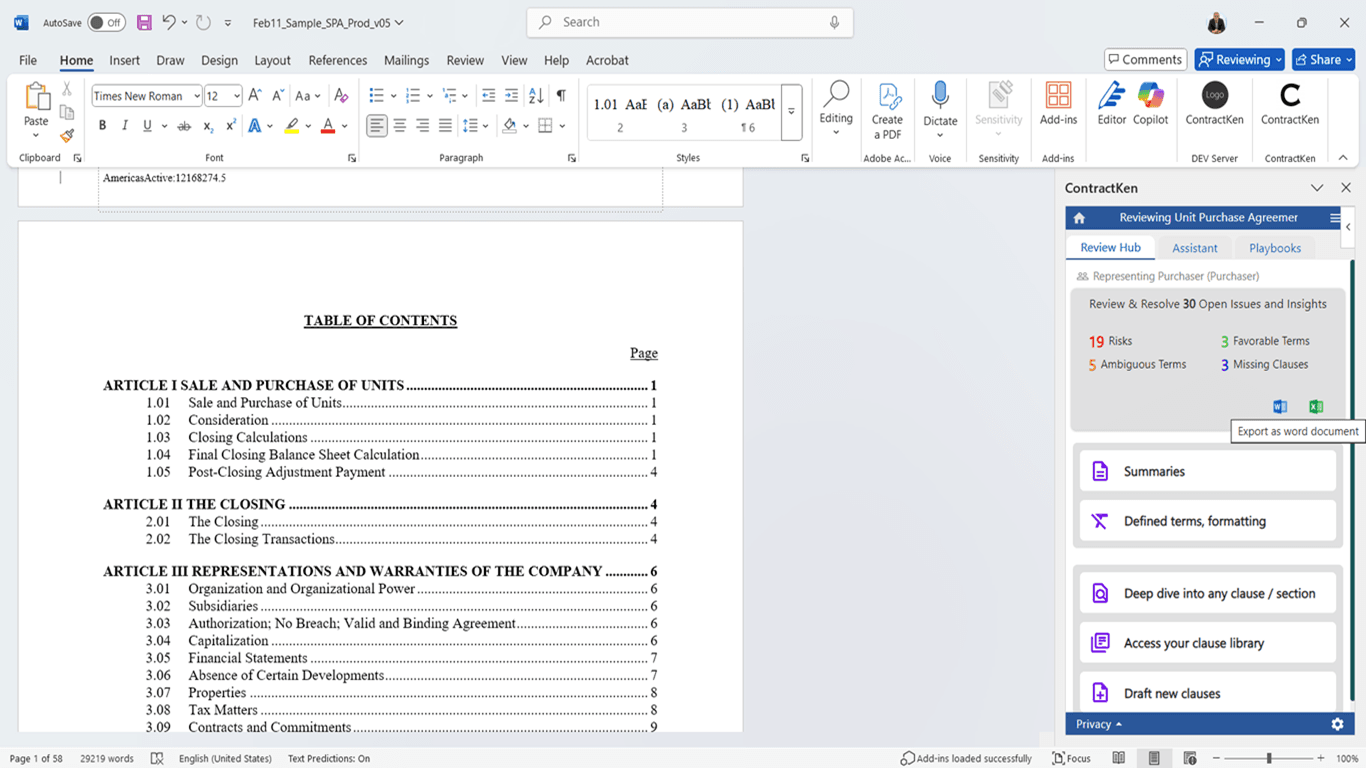Screen dimensions: 1366x768
Task: Expand the Styles gallery
Action: coord(791,111)
